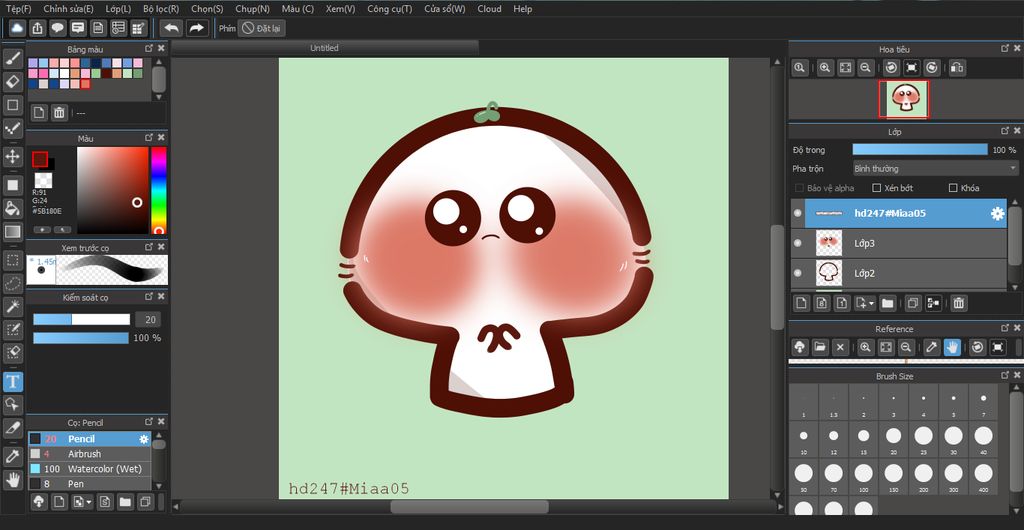The image size is (1024, 530).
Task: Undock the Brush Size panel
Action: (1004, 375)
